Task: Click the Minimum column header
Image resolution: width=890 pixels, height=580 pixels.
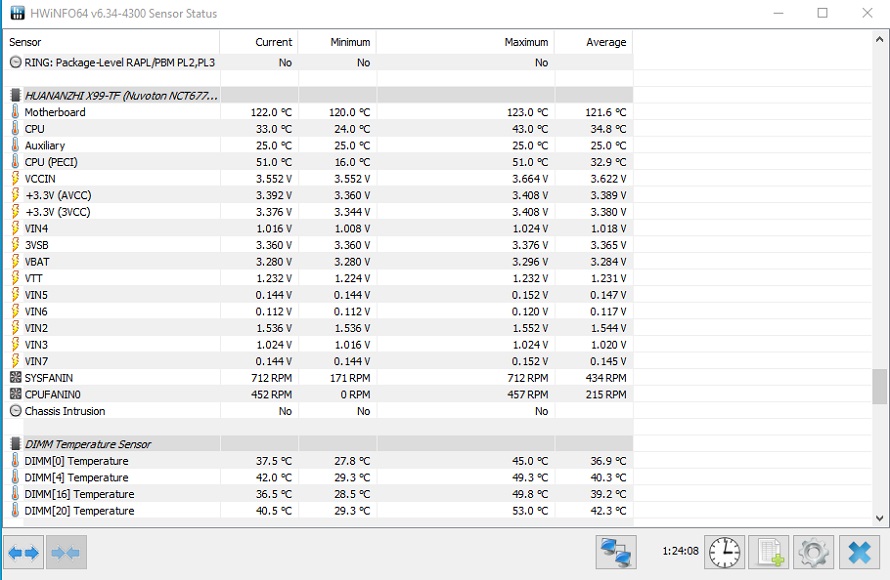Action: (x=337, y=42)
